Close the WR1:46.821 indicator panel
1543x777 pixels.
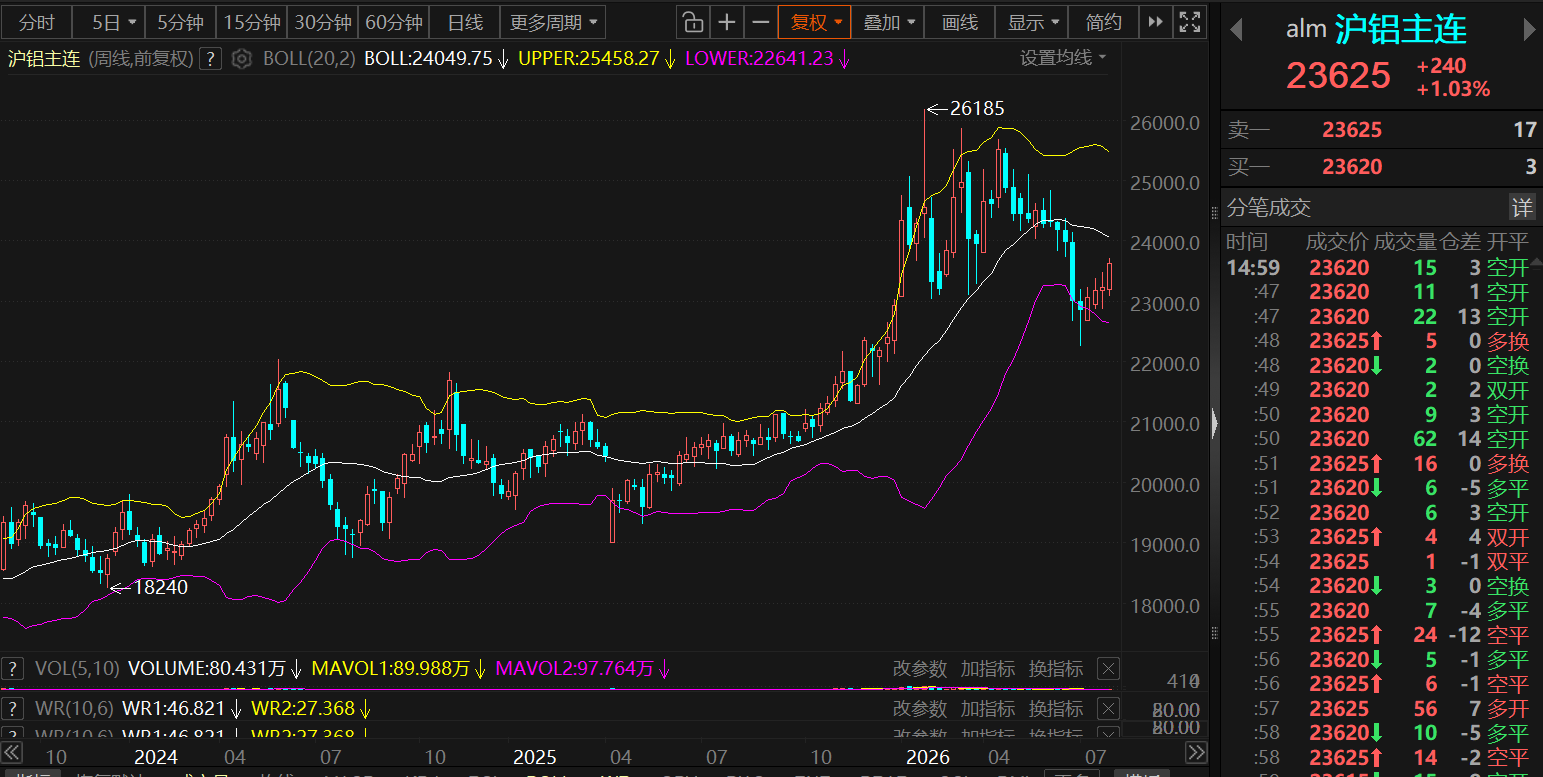tap(1108, 709)
